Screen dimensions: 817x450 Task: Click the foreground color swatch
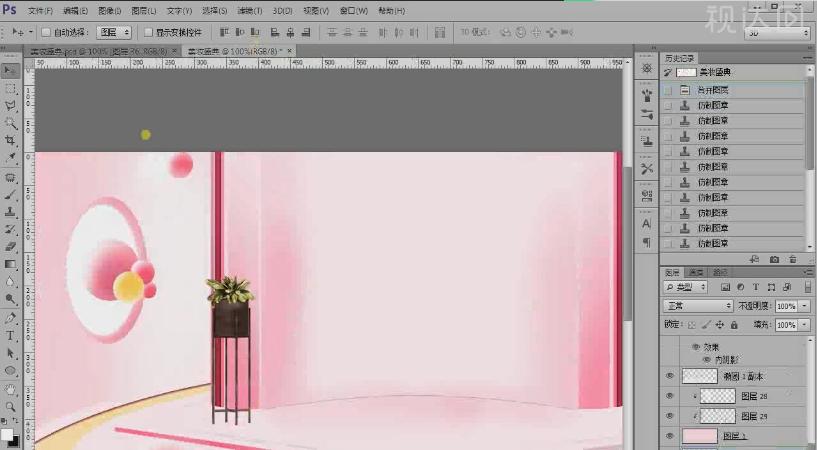coord(7,434)
